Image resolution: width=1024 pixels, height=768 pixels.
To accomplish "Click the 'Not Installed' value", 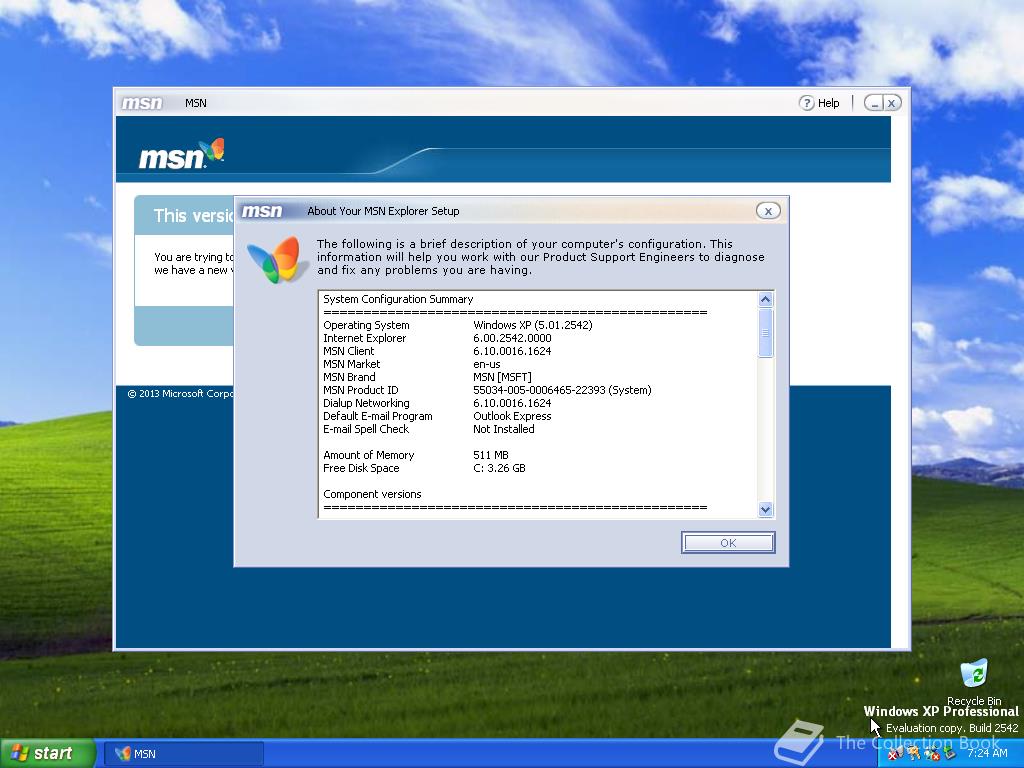I will (504, 429).
